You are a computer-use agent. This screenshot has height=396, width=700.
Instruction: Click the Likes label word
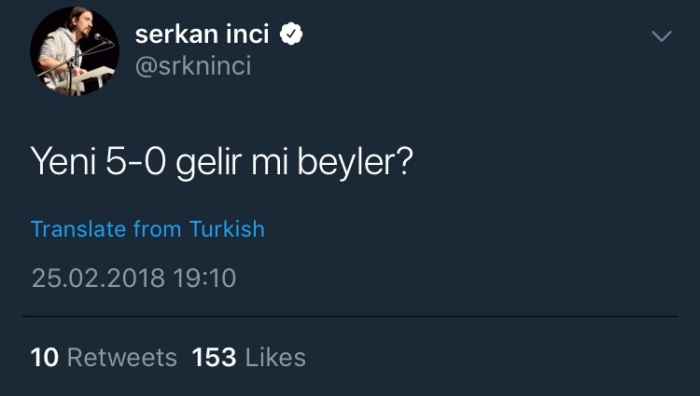(275, 358)
